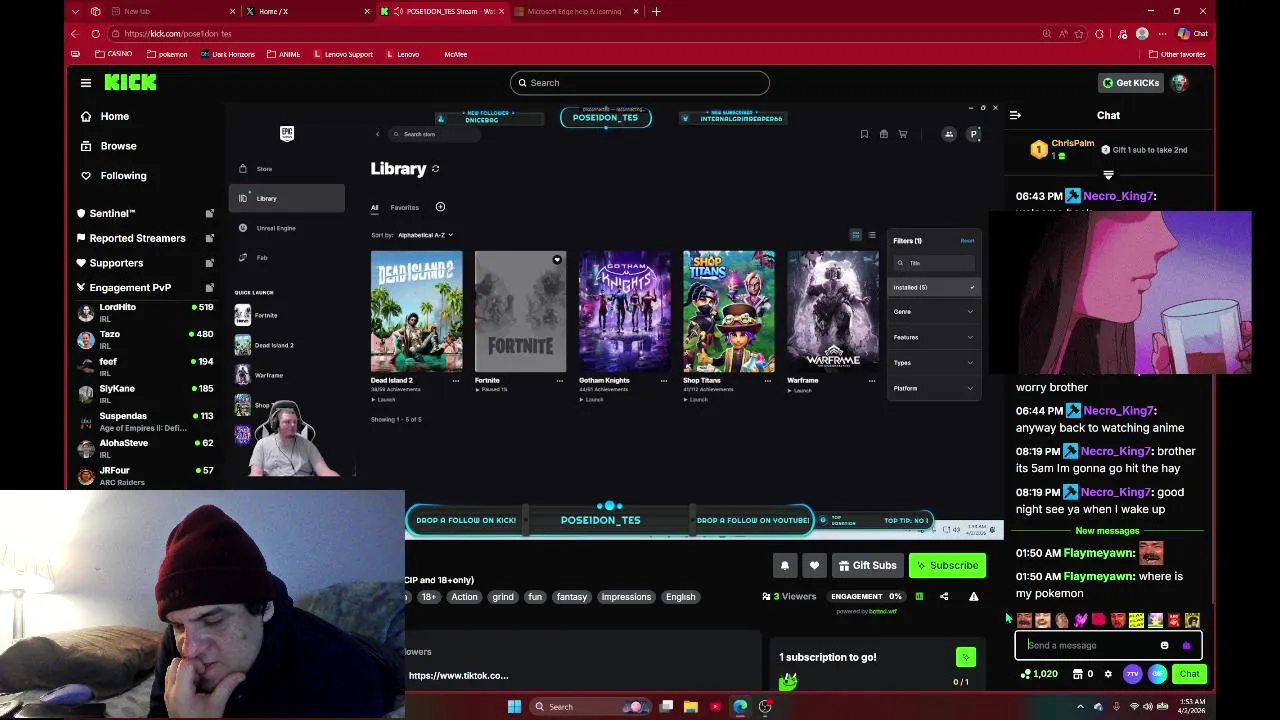Screen dimensions: 1280x720
Task: Collapse the chat panel arrow icon
Action: coord(1015,115)
